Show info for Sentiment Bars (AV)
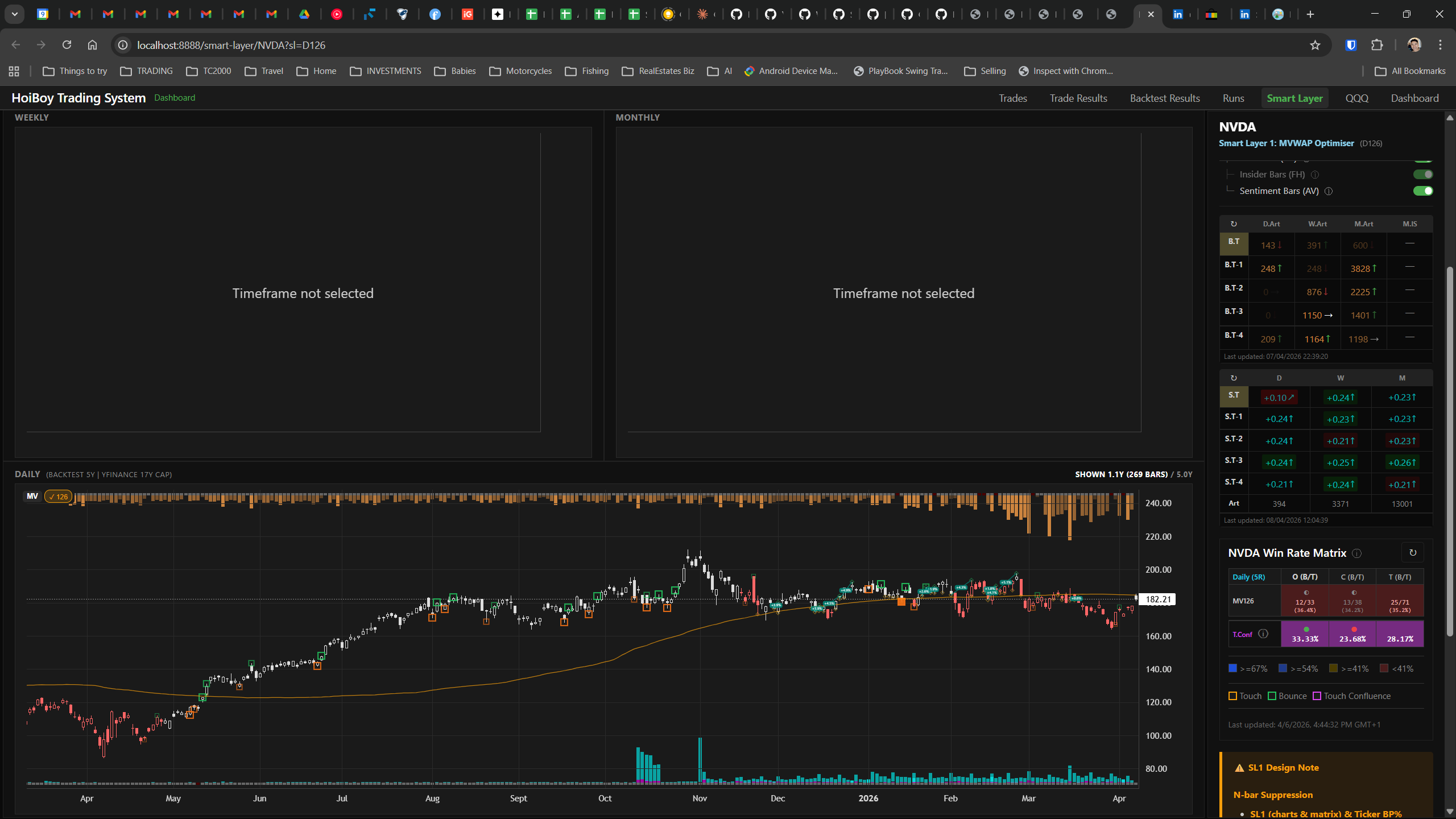 pos(1329,191)
